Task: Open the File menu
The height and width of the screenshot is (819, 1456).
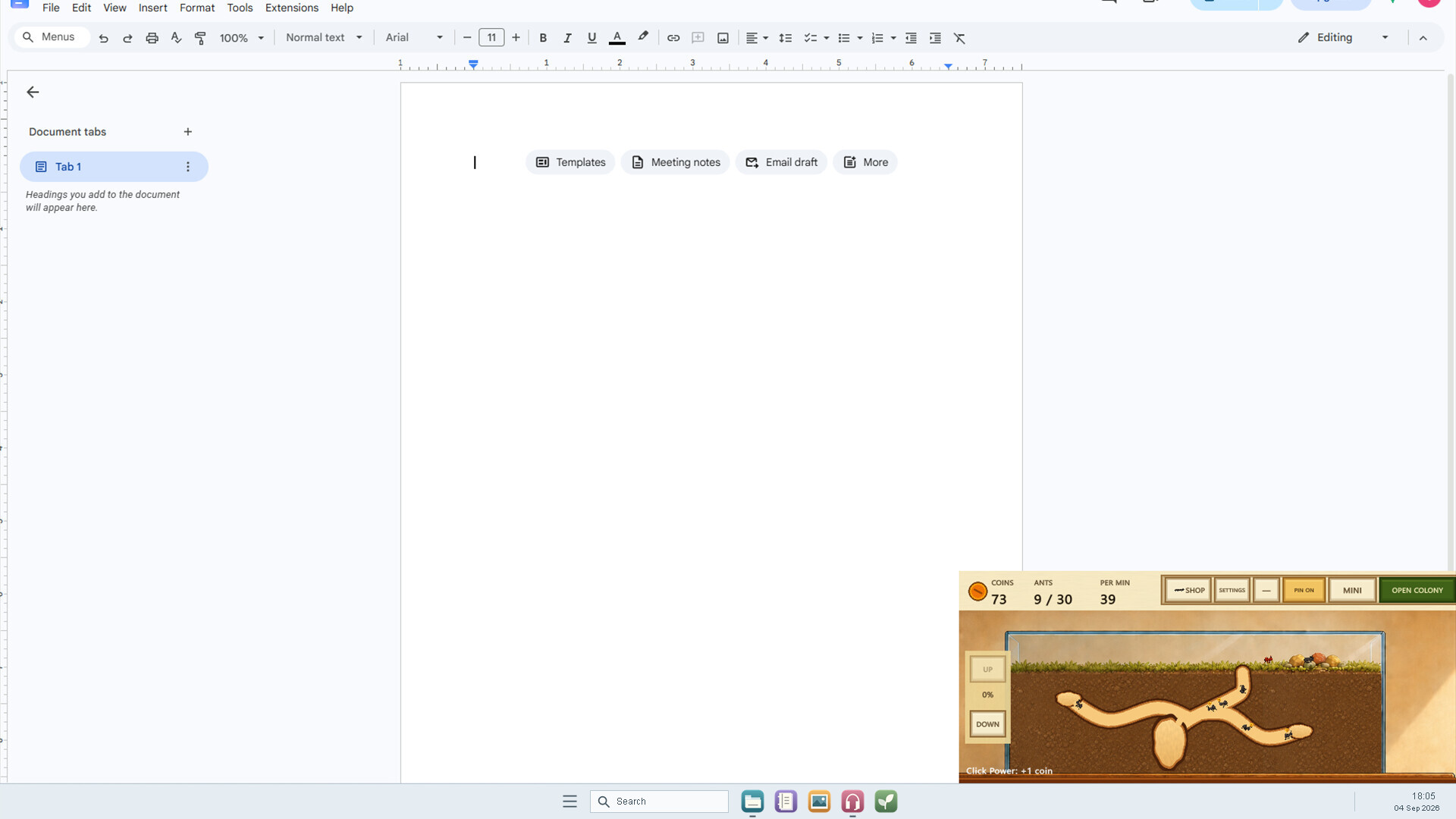Action: point(51,8)
